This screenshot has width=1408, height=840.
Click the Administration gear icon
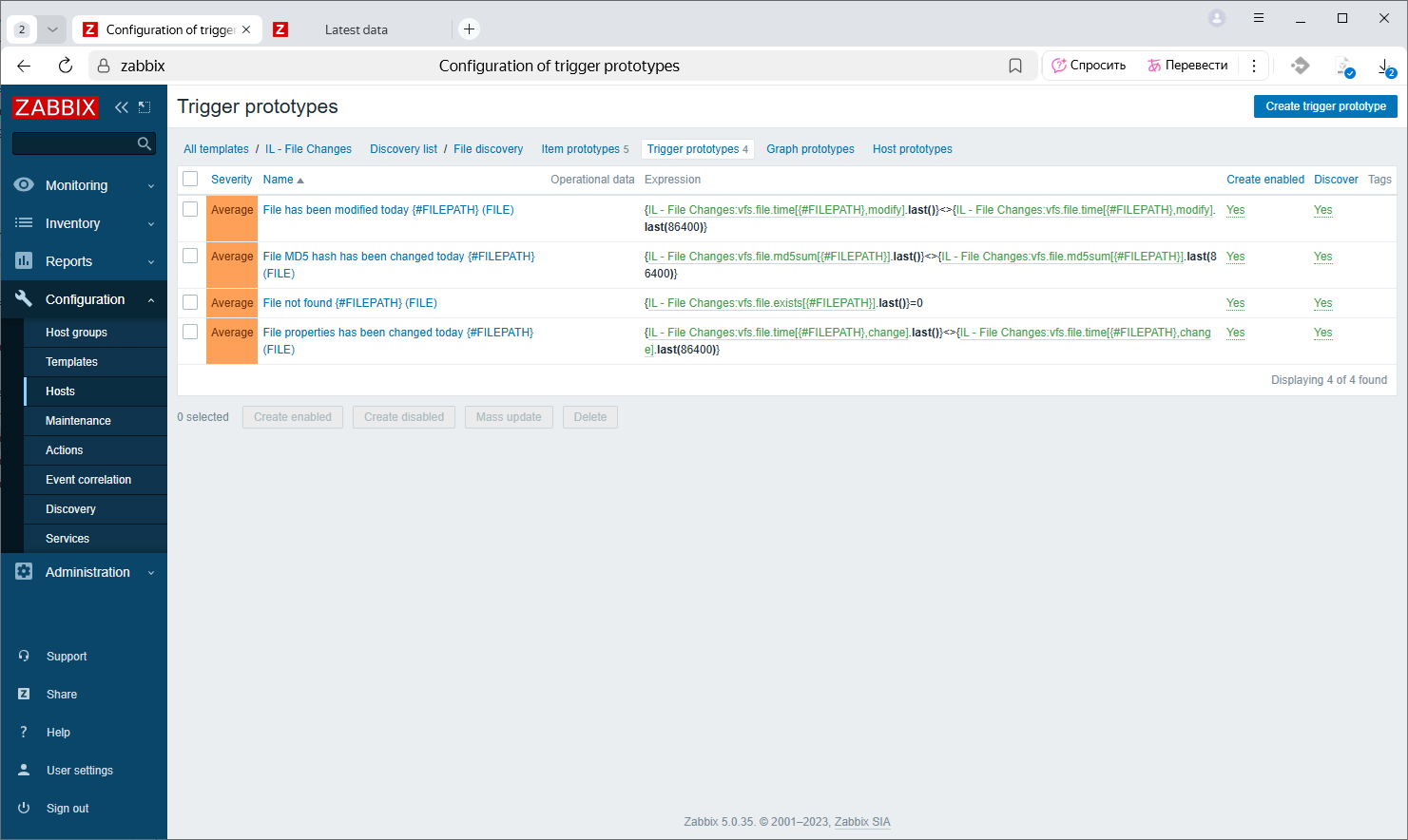pyautogui.click(x=24, y=571)
